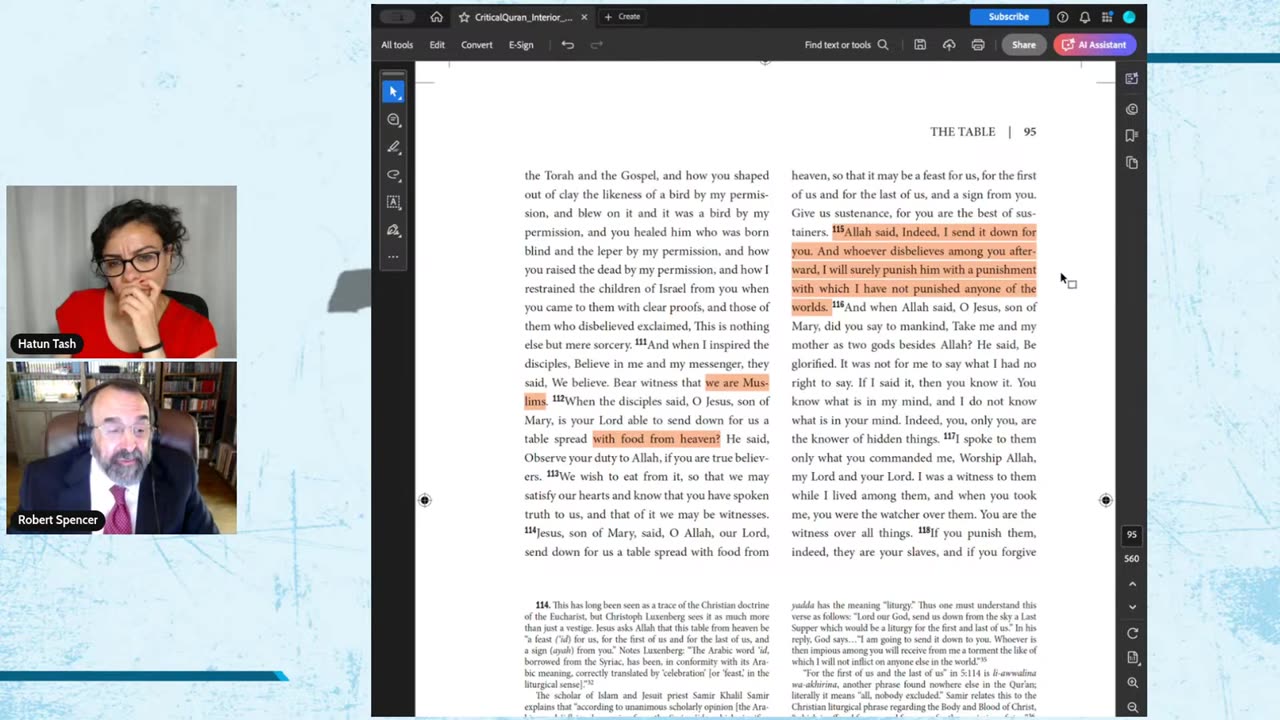
Task: Switch to the CriticalQuran_Interior tab
Action: [523, 17]
